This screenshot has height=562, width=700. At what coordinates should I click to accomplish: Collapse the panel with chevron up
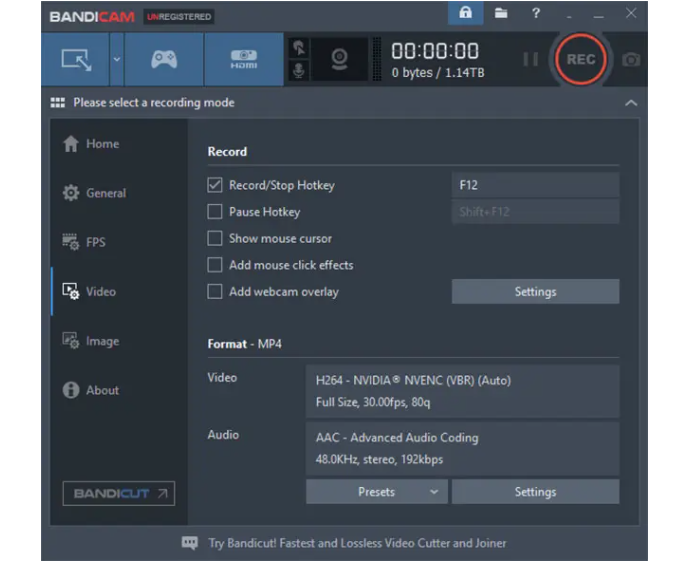click(x=631, y=103)
